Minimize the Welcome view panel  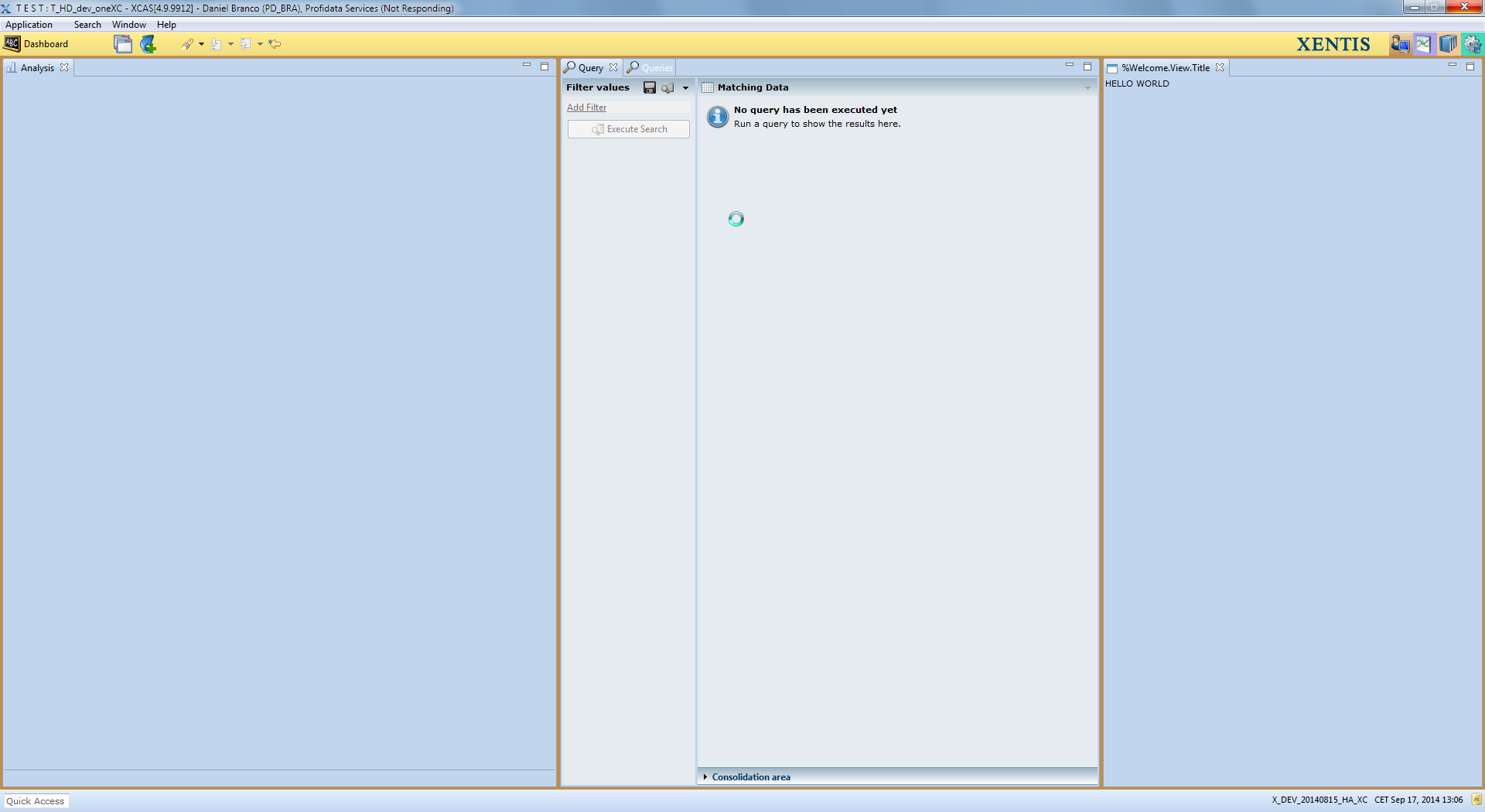pyautogui.click(x=1453, y=65)
